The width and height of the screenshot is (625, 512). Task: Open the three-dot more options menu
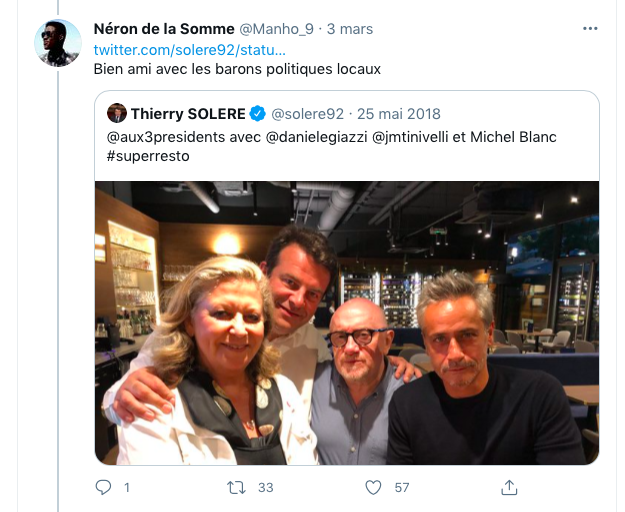tap(590, 29)
